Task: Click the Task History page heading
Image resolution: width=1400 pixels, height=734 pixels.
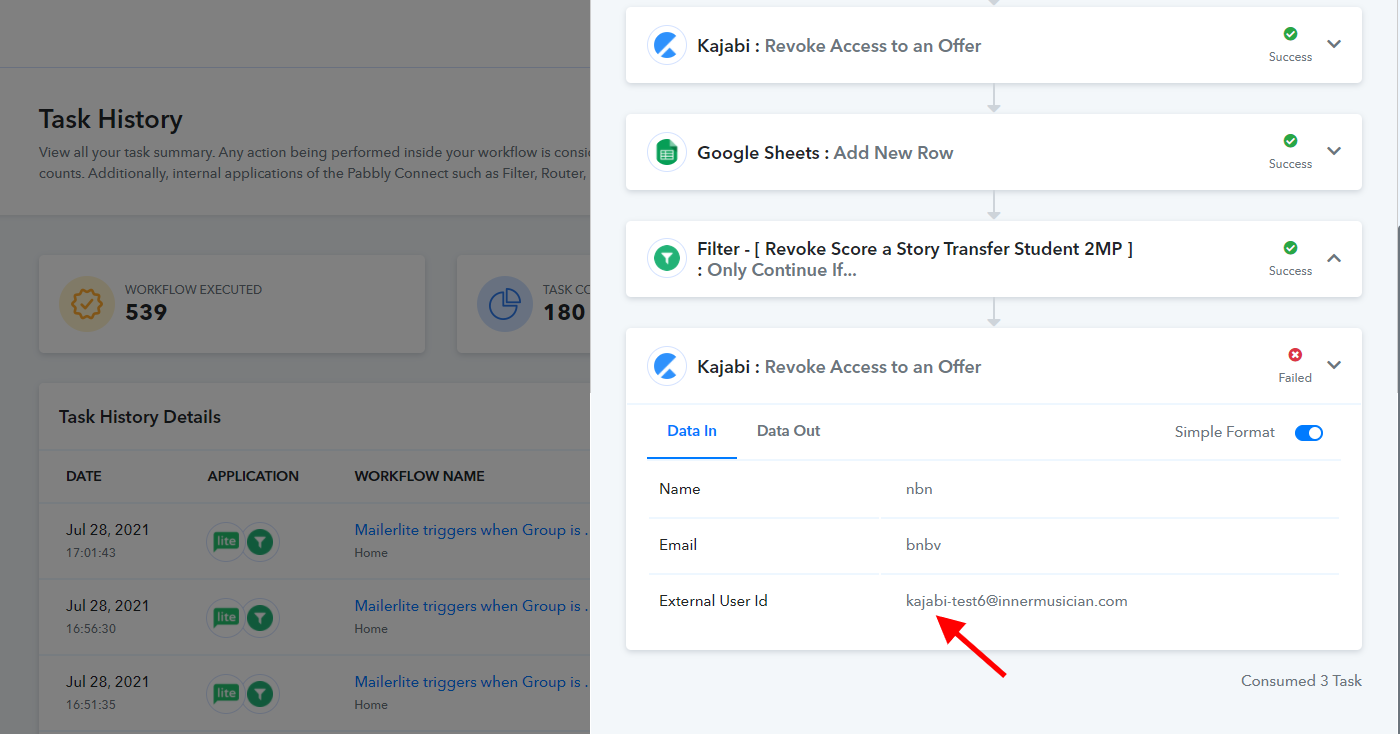Action: (111, 120)
